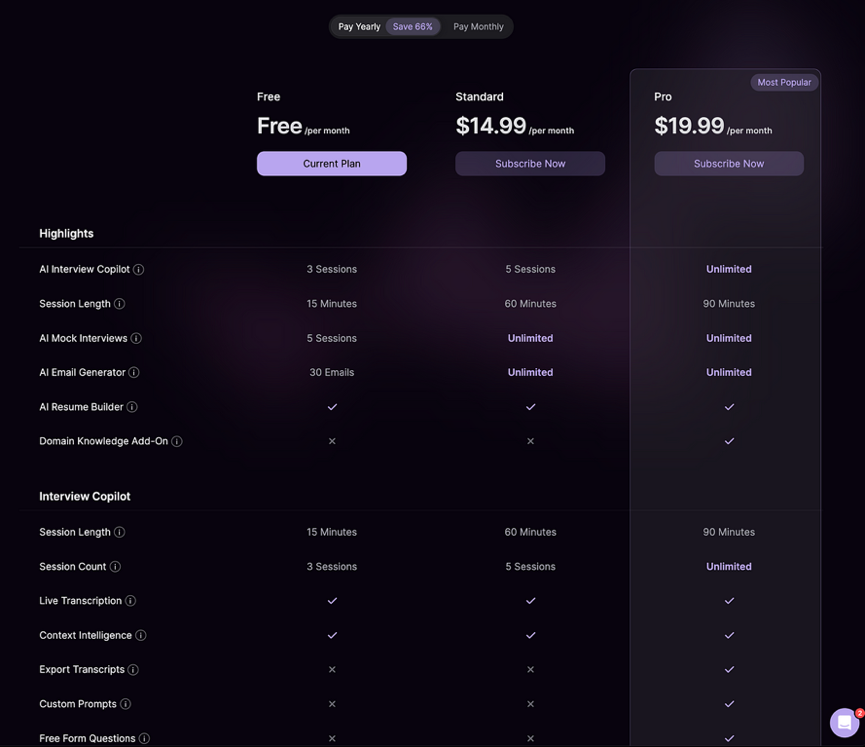Click the Save 66% badge

413,27
